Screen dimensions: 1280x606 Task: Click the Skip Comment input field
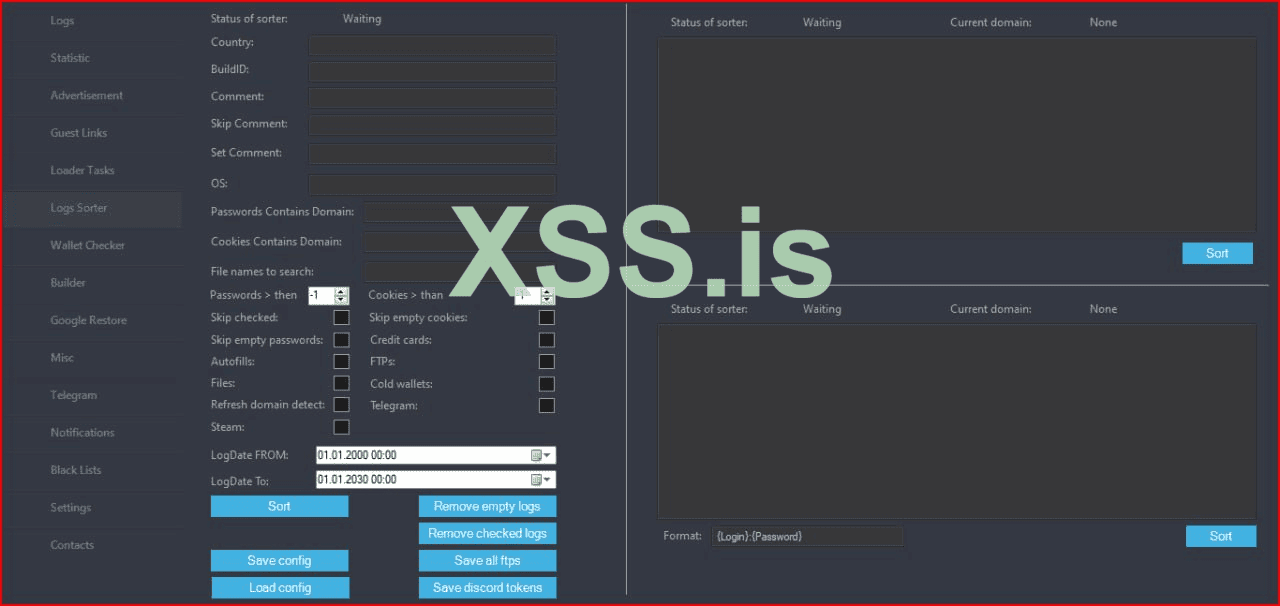click(x=432, y=125)
